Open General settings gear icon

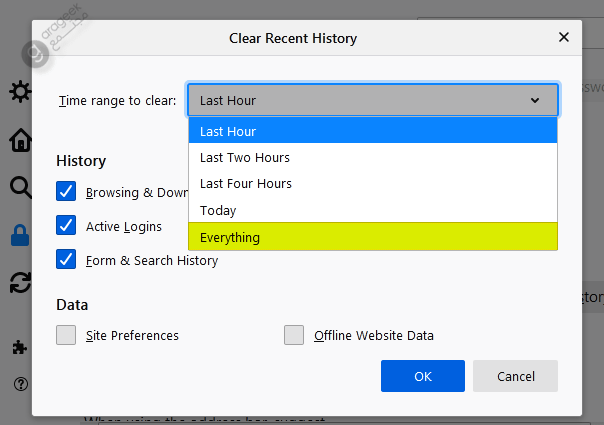click(x=20, y=92)
